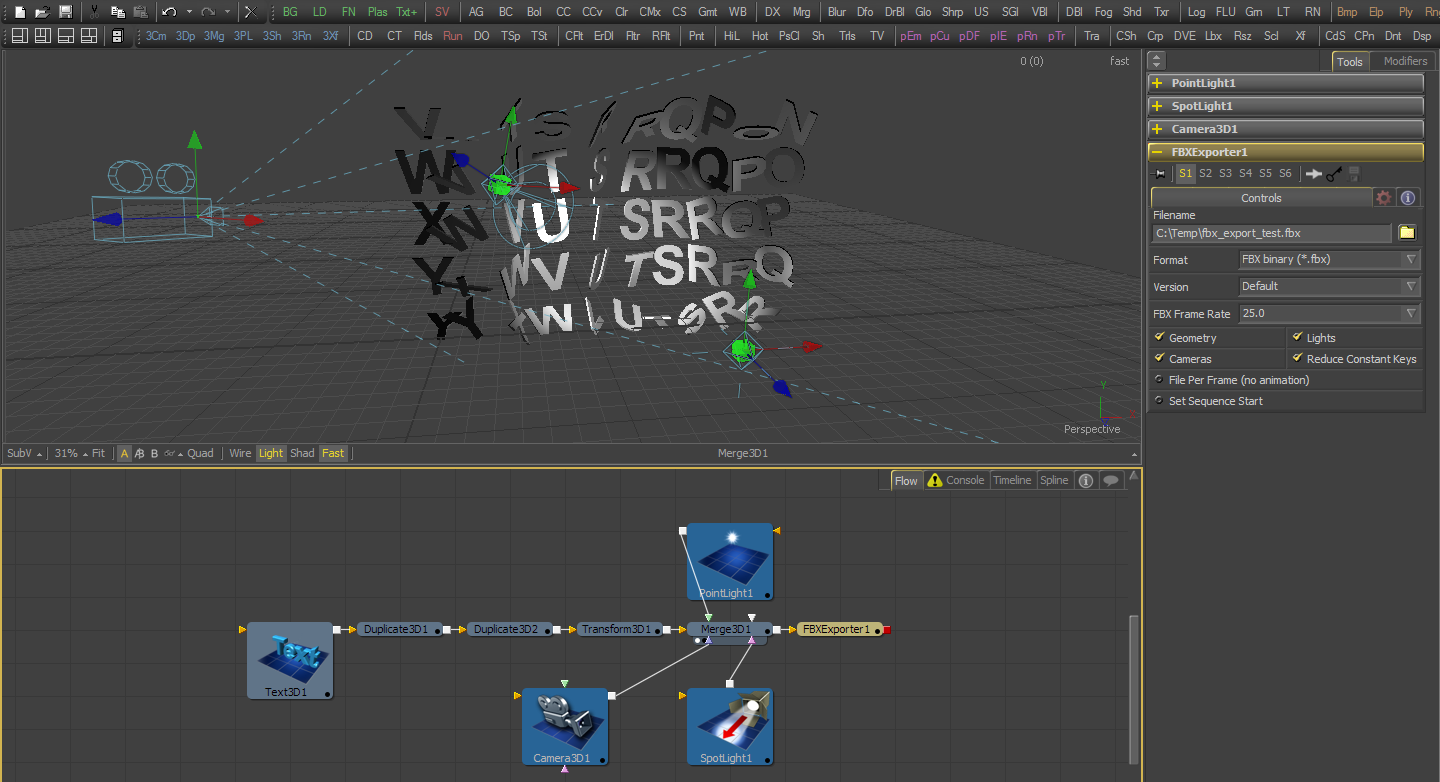
Task: Open the Console tab
Action: 956,480
